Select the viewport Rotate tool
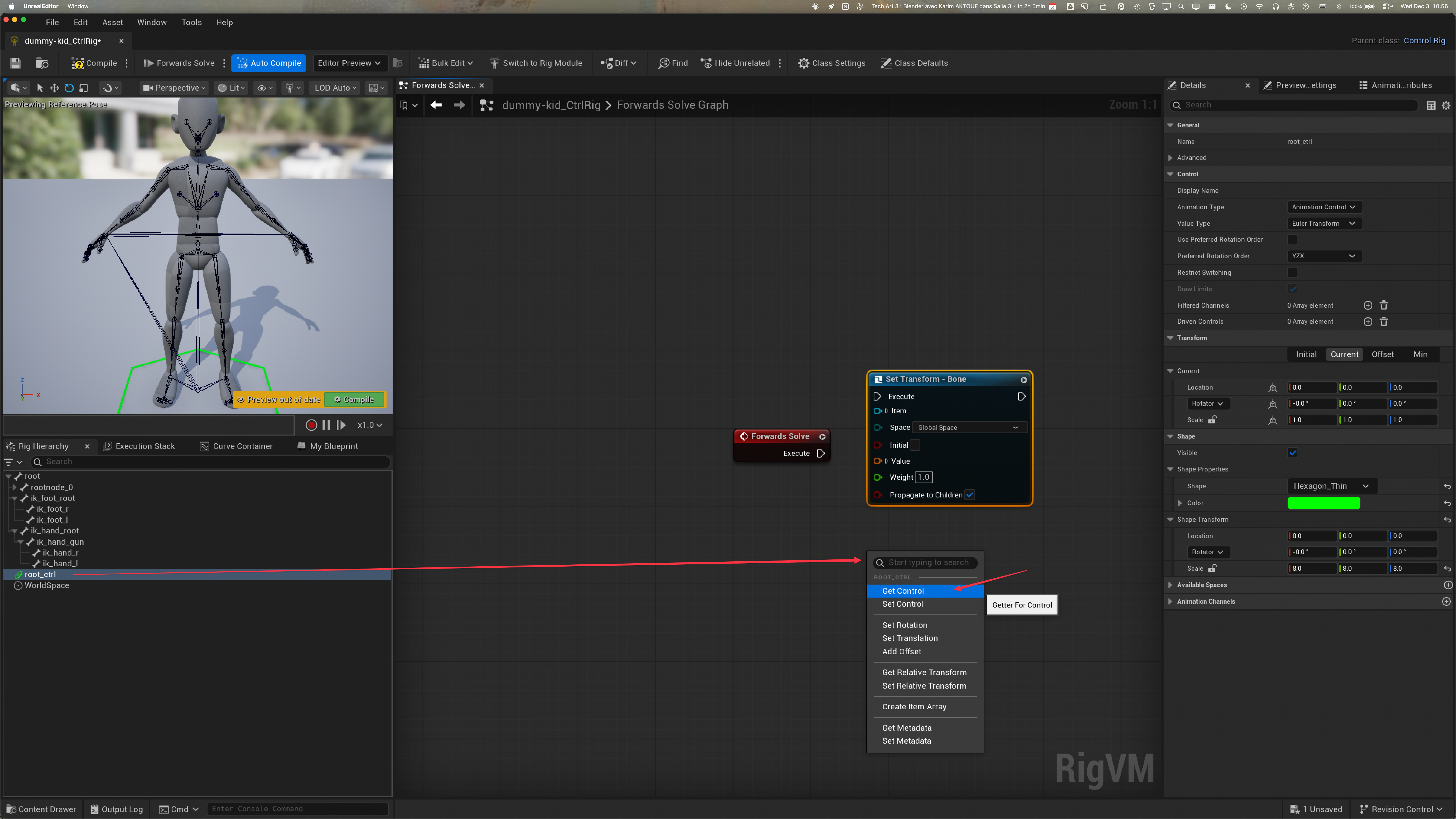The width and height of the screenshot is (1456, 819). pos(69,88)
